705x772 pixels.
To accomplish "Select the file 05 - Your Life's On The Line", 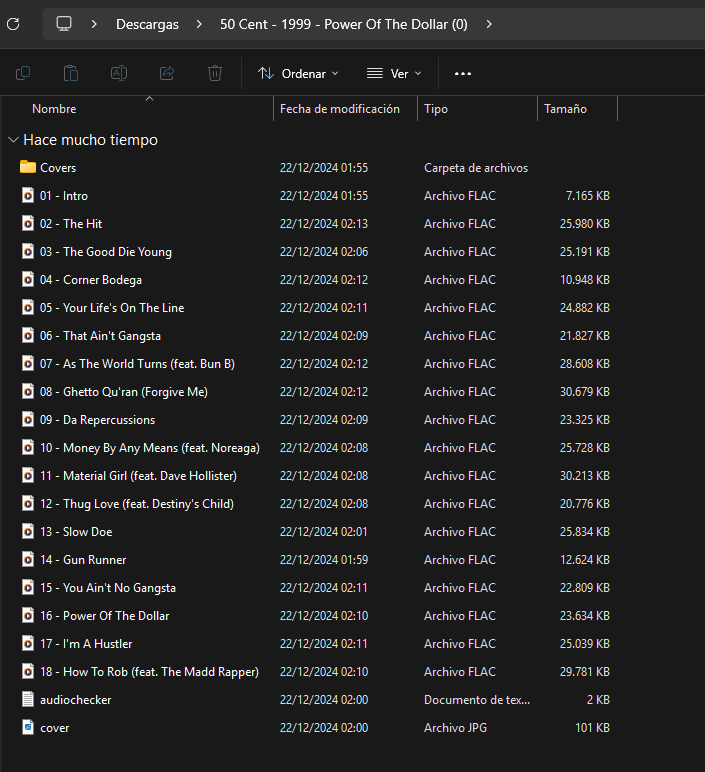I will [x=112, y=308].
